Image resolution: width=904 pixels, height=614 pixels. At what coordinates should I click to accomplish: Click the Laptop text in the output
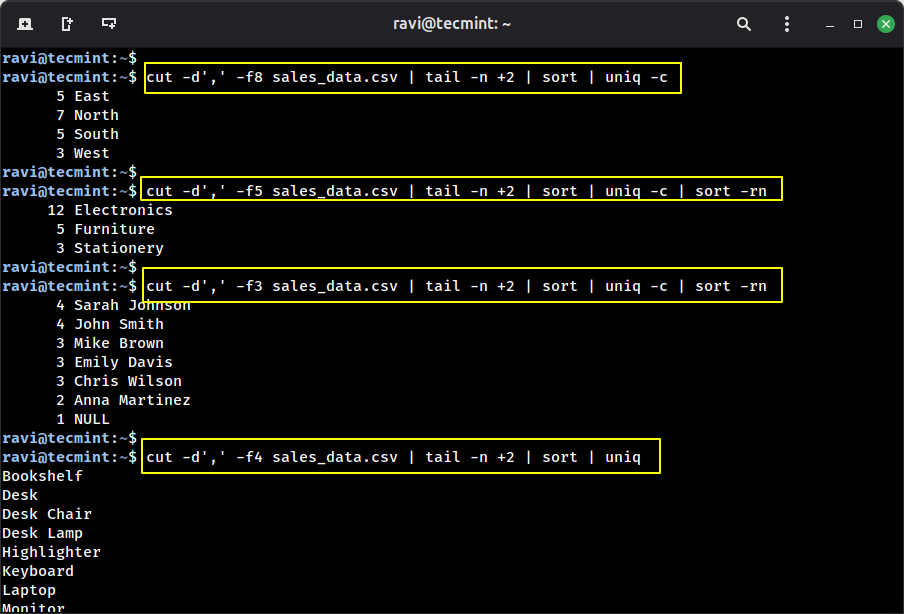(28, 590)
